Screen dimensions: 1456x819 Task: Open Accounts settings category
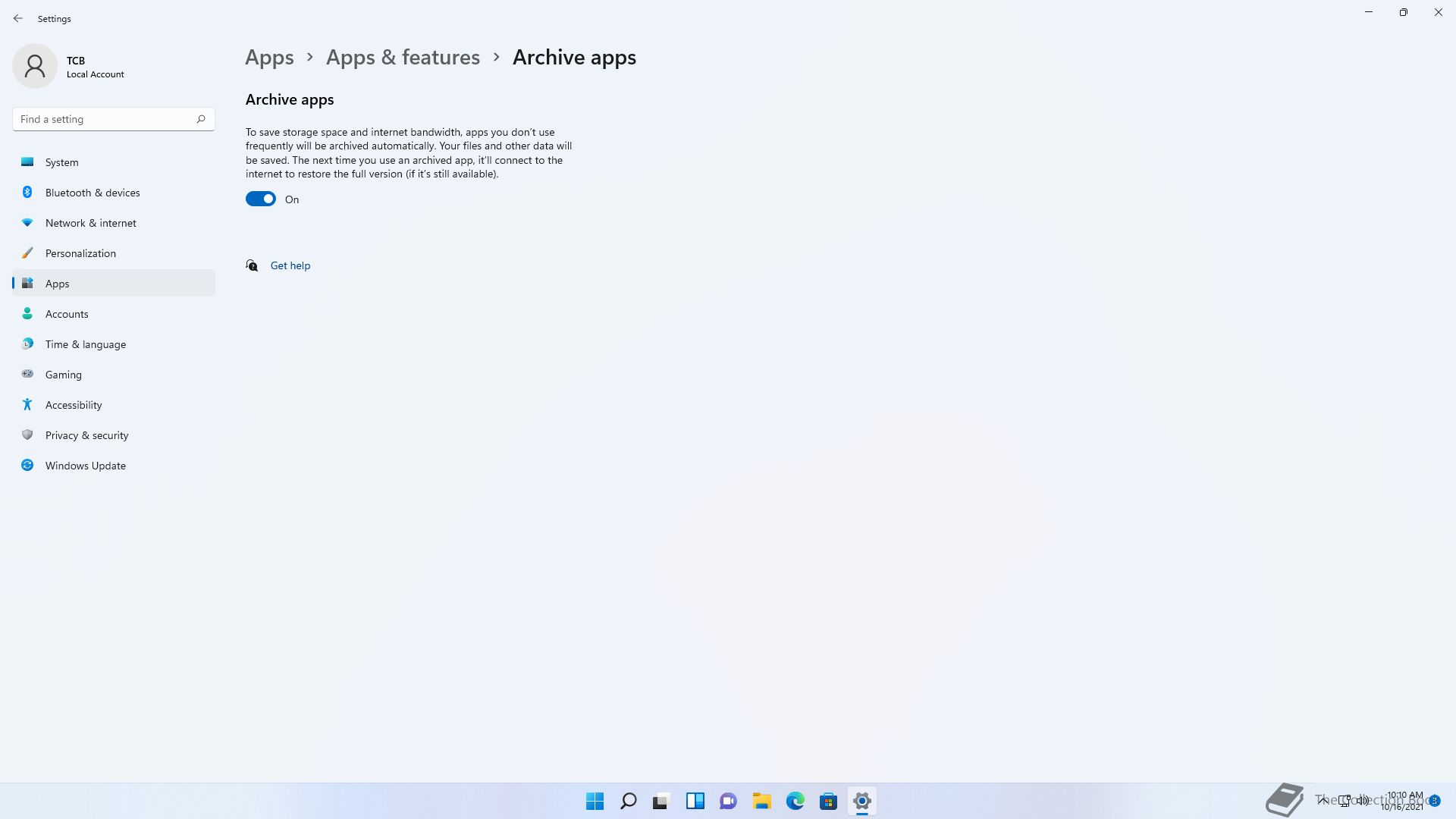67,314
